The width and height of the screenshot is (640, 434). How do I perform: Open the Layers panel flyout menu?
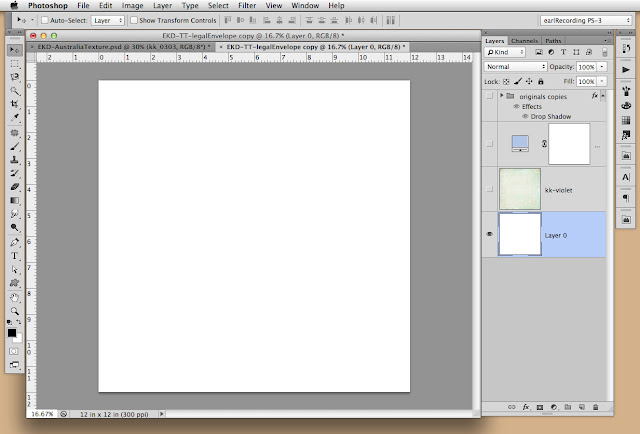click(x=605, y=40)
